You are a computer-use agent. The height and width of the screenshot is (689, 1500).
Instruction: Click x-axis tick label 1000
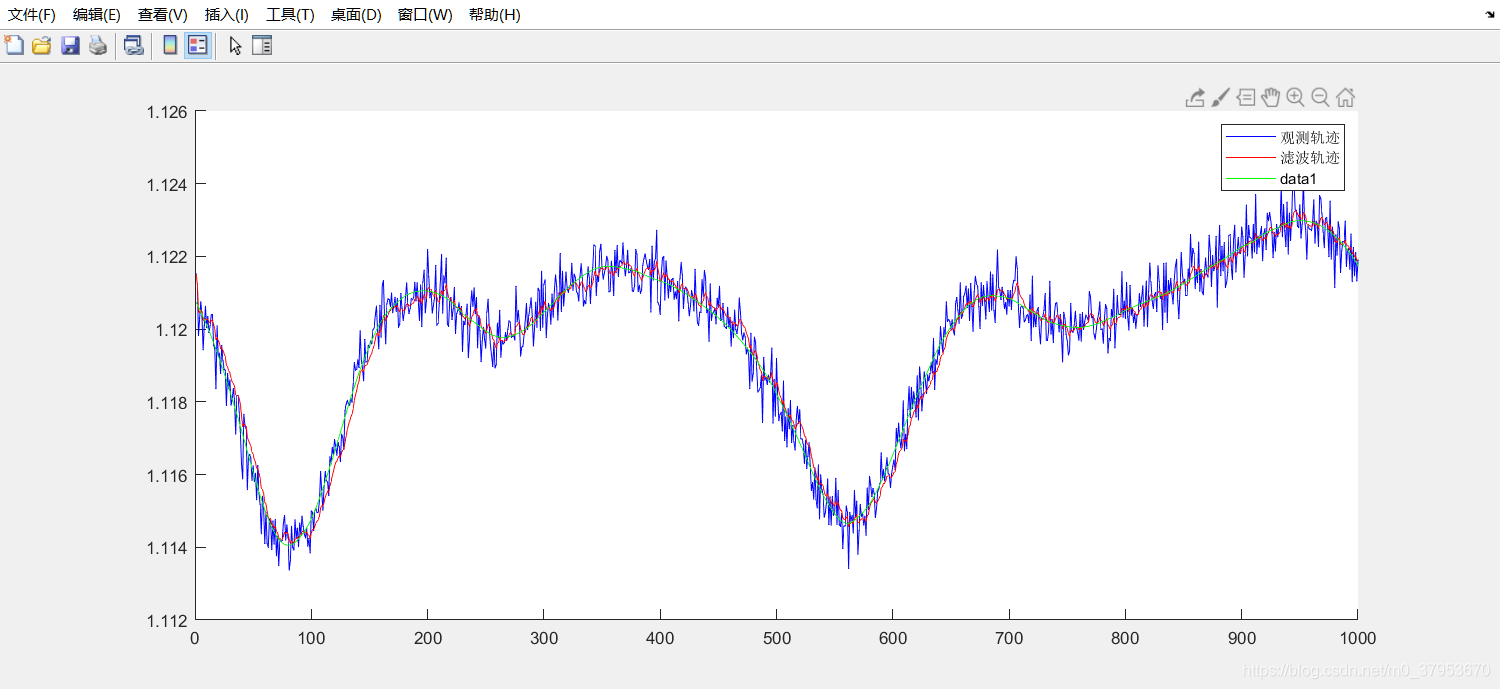[1357, 638]
